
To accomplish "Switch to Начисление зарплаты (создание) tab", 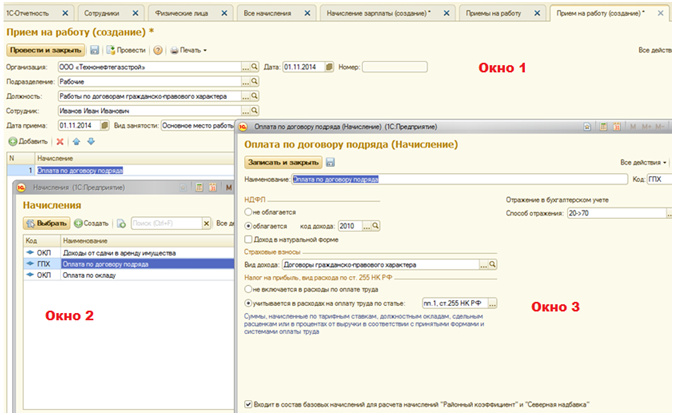I will tap(378, 13).
